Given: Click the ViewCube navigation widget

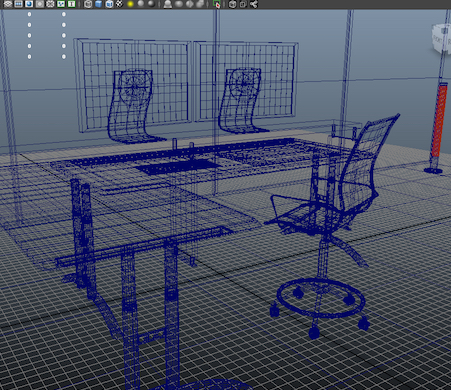Looking at the screenshot, I should coord(441,37).
